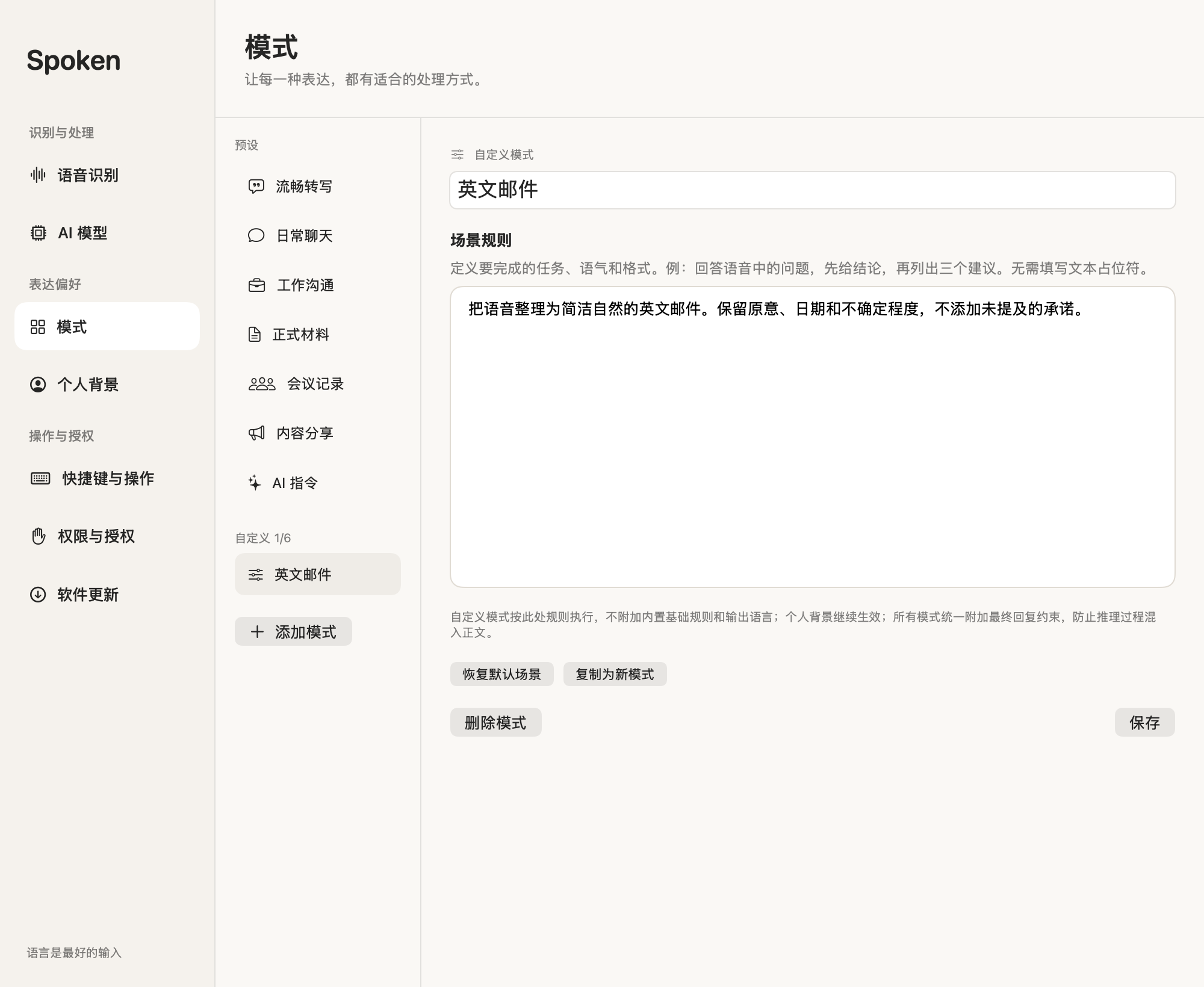Open 软件更新 in sidebar

[107, 595]
